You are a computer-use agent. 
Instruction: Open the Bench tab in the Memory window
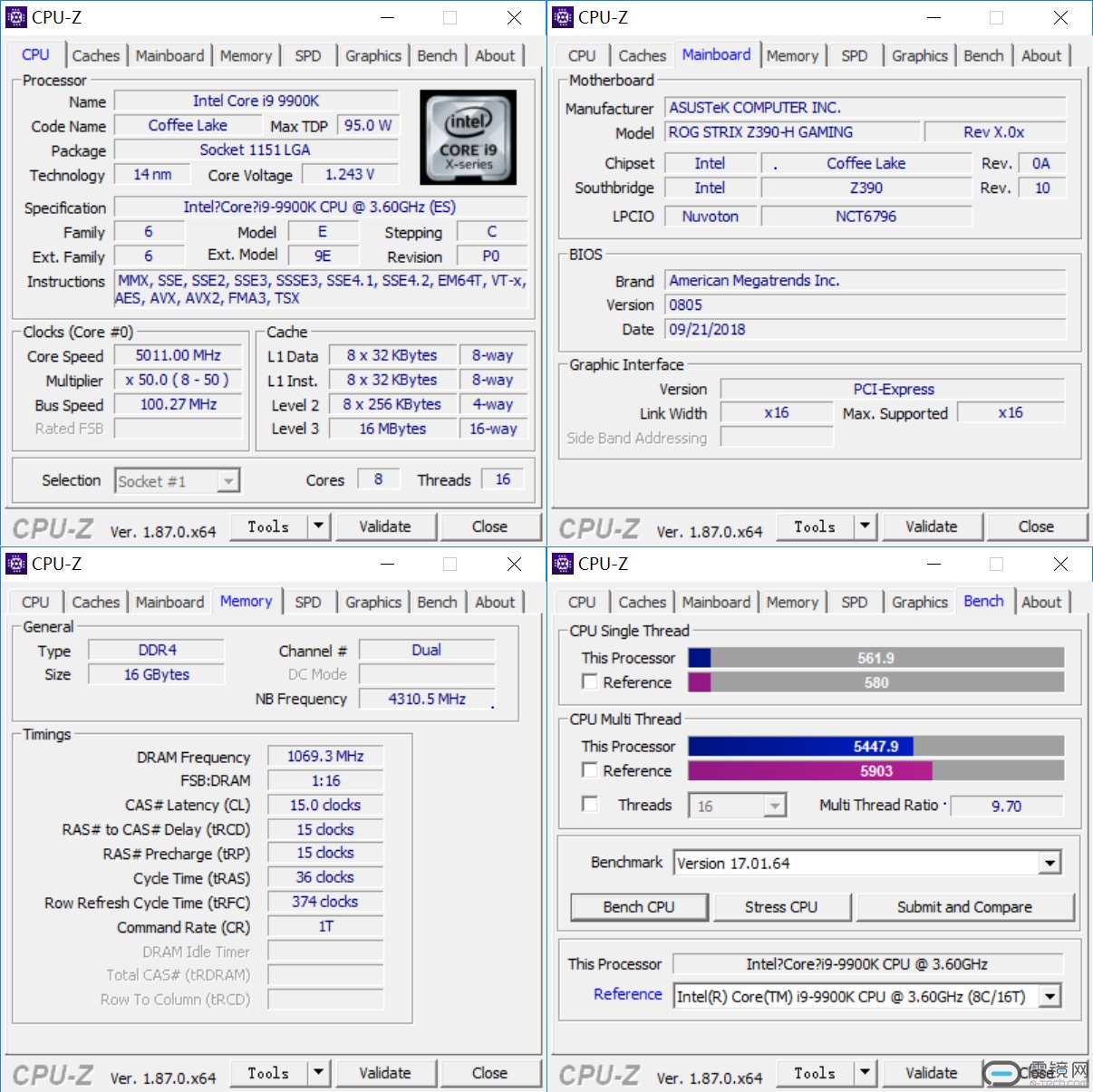(437, 603)
